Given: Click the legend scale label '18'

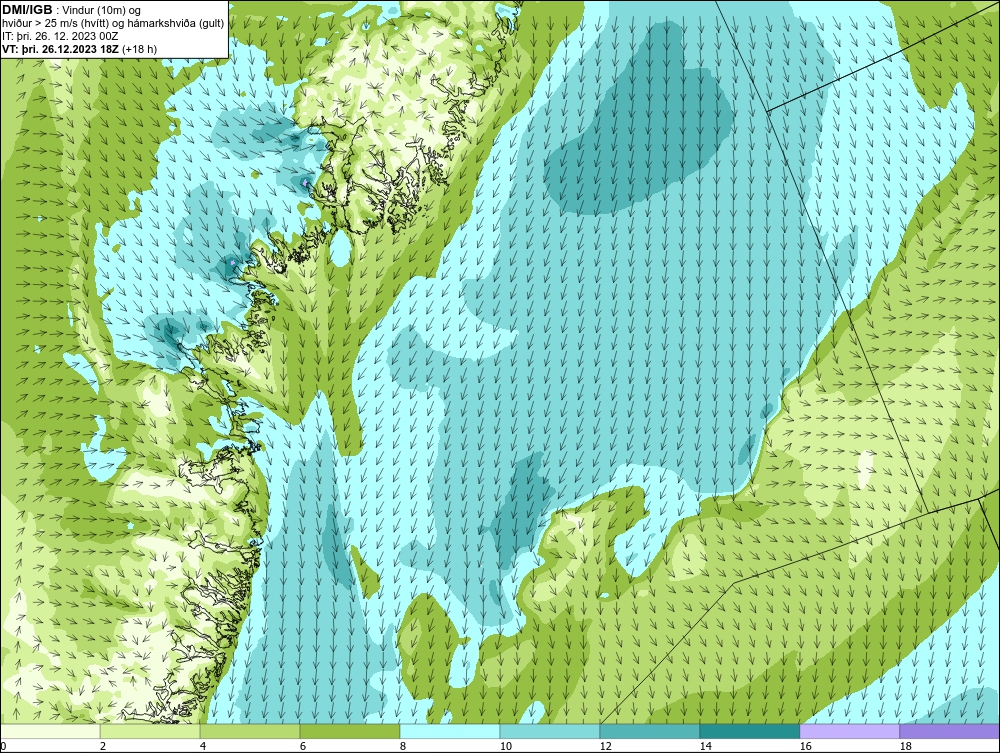Looking at the screenshot, I should [x=905, y=746].
